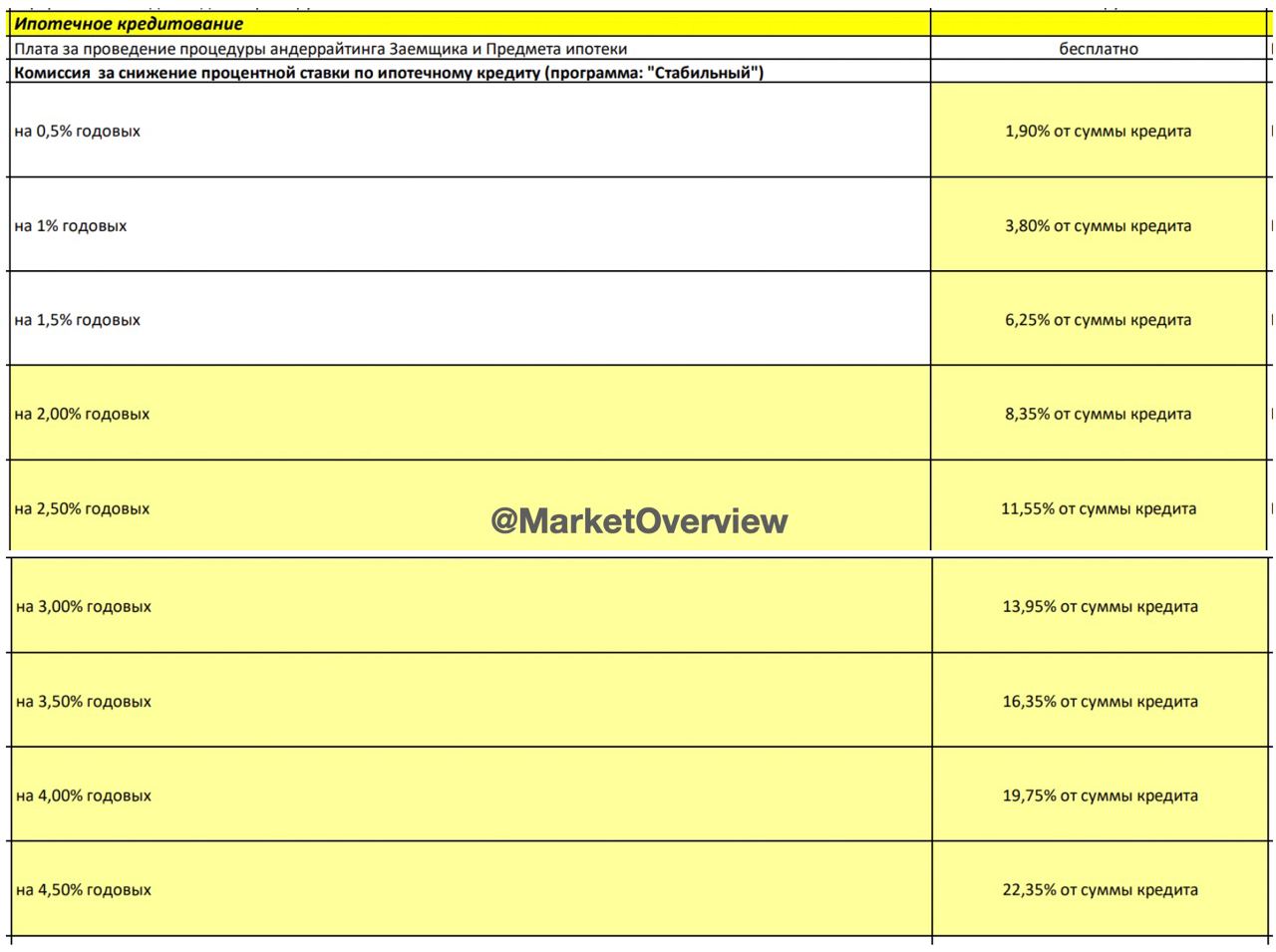1276x952 pixels.
Task: Click the "бесплатно" value cell
Action: (x=1098, y=49)
